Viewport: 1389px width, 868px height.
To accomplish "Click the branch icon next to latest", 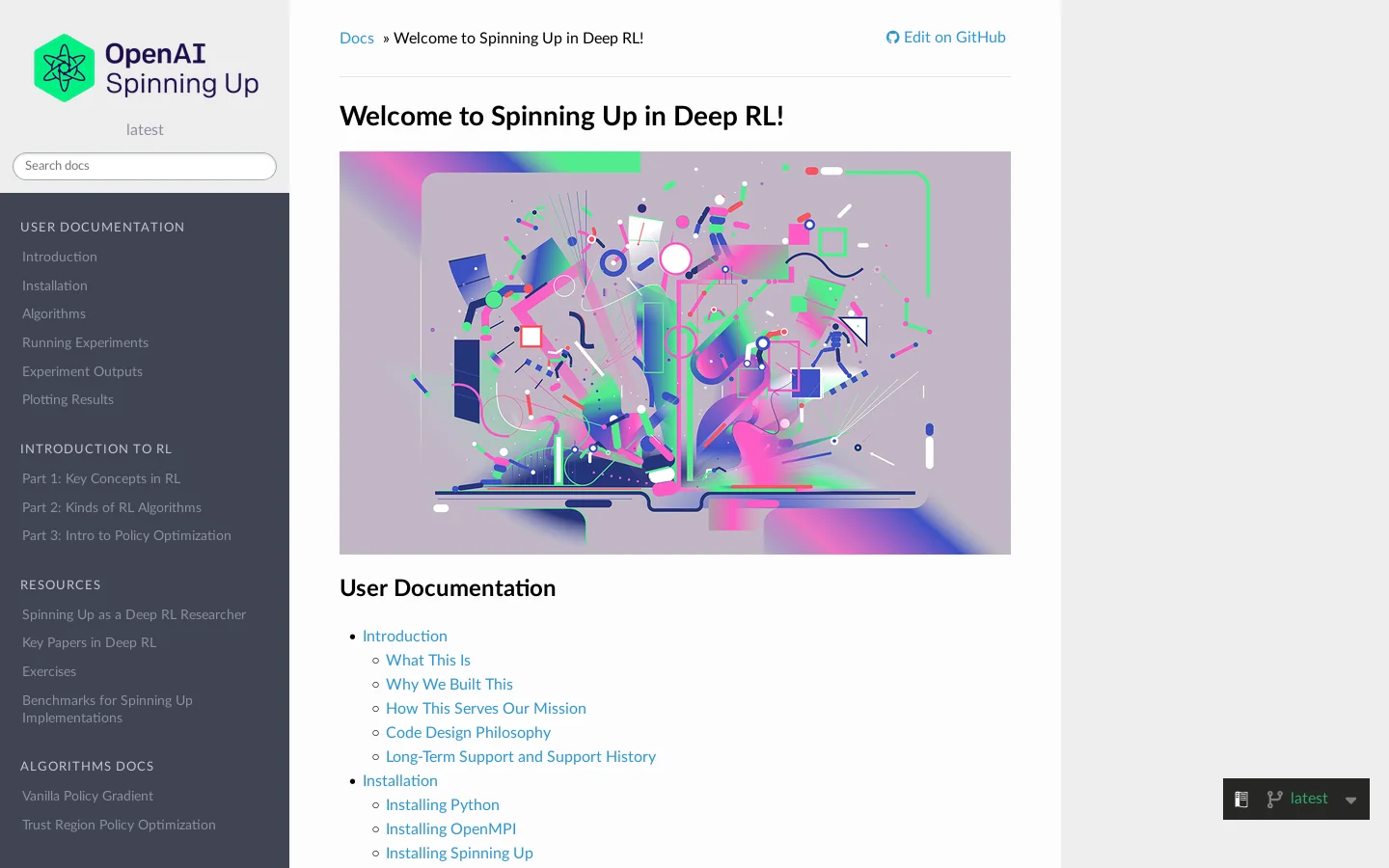I will click(x=1274, y=799).
